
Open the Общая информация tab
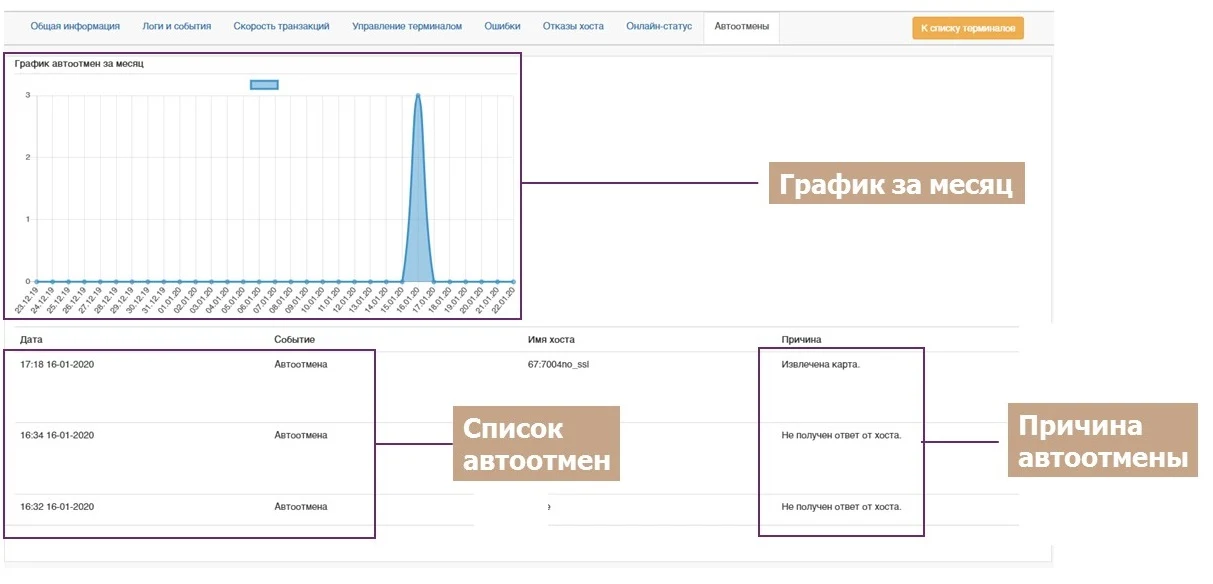[x=75, y=27]
